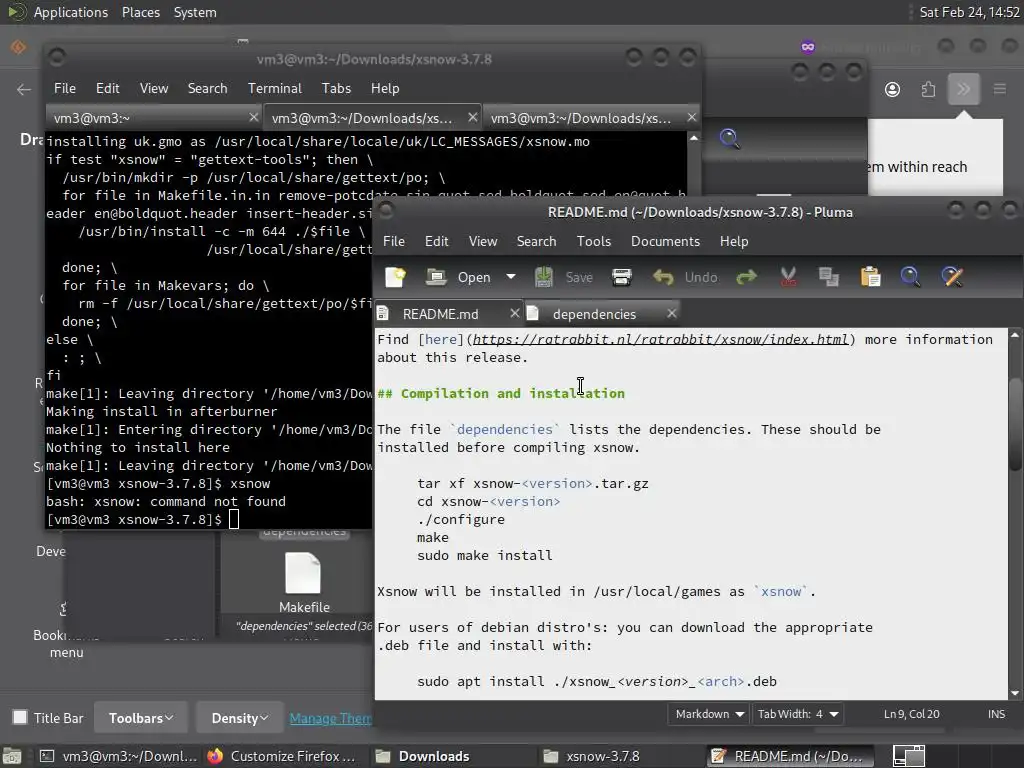Click the Pluma vertical scrollbar handle

(1015, 424)
